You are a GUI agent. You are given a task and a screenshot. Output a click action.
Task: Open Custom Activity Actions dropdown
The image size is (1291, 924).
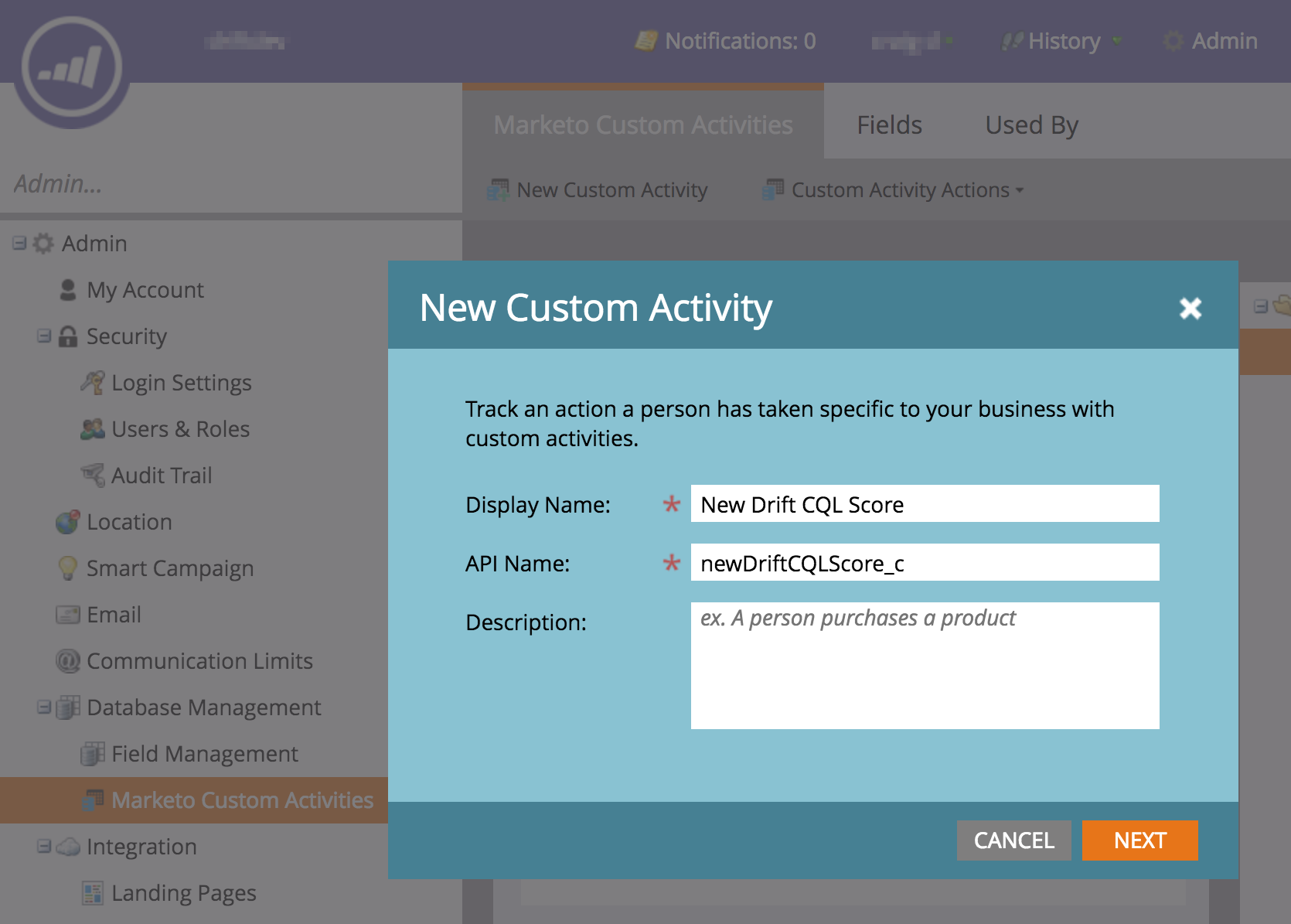click(893, 189)
